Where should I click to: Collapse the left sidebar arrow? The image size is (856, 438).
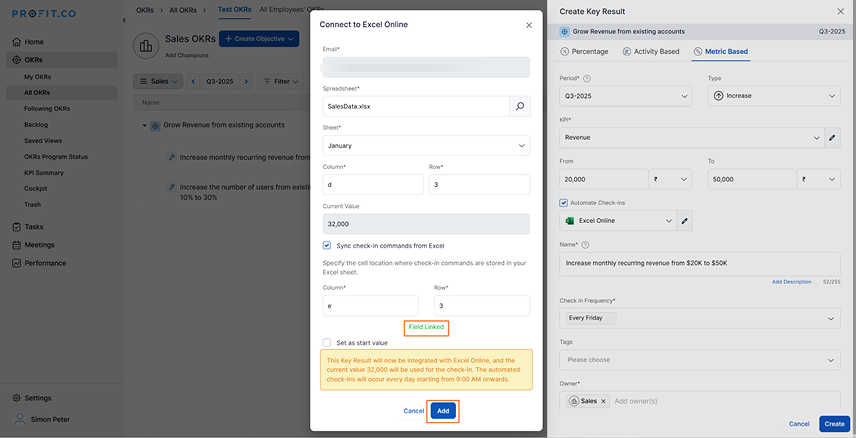coord(124,20)
